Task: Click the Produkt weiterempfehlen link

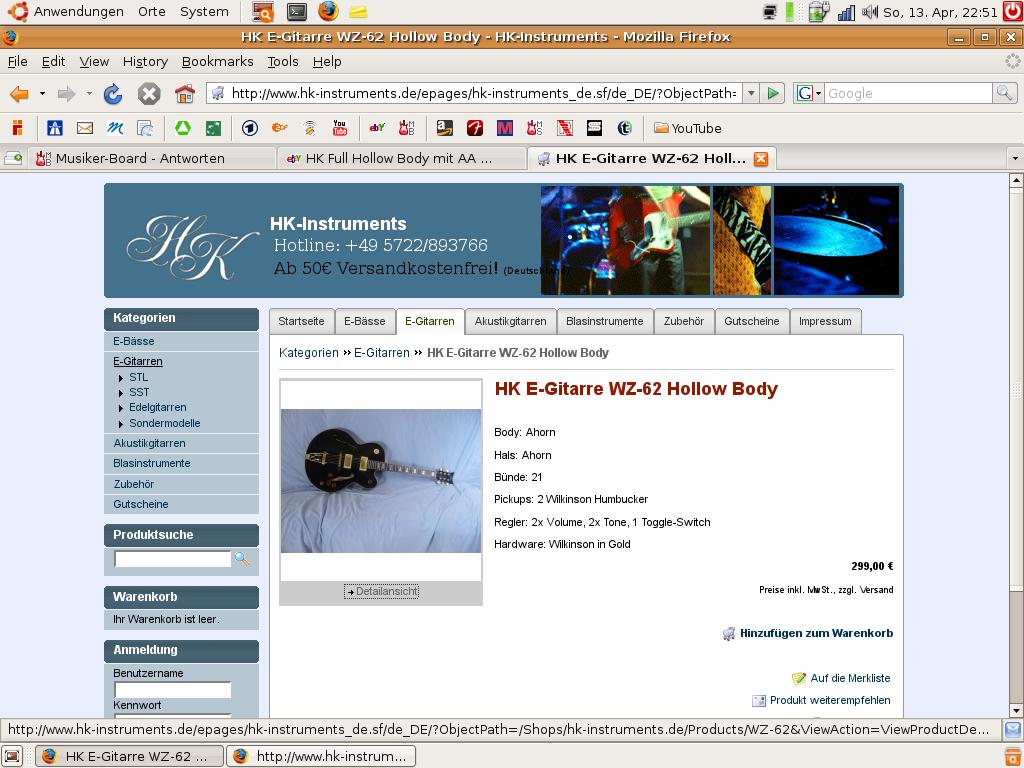Action: tap(830, 701)
